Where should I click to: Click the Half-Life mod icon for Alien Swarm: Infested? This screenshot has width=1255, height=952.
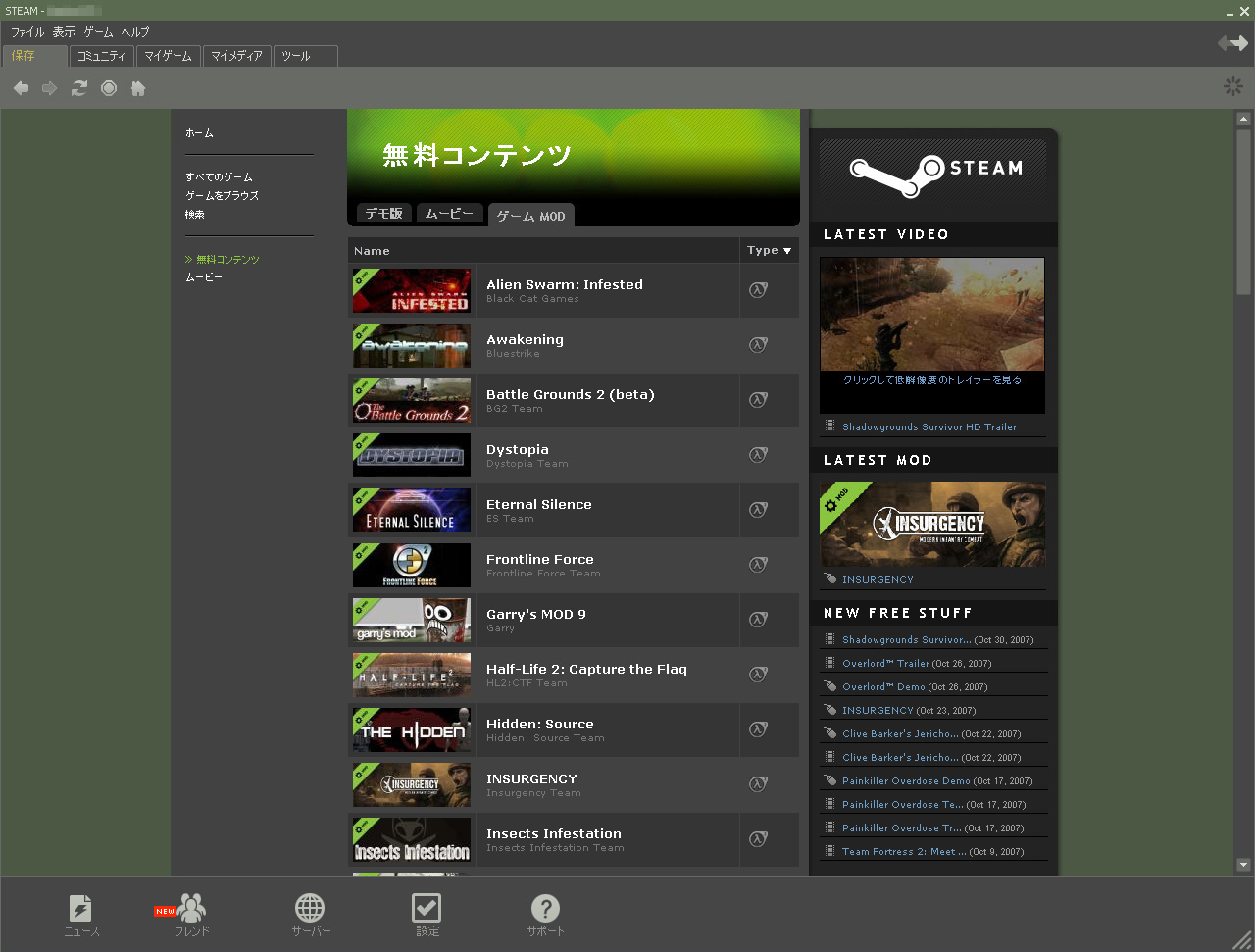tap(758, 289)
